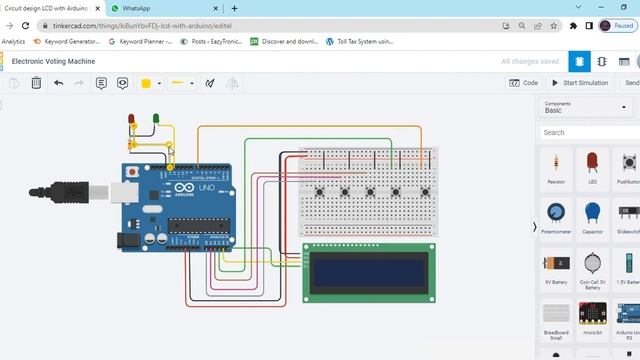Select the LED component
This screenshot has width=640, height=360.
click(592, 169)
